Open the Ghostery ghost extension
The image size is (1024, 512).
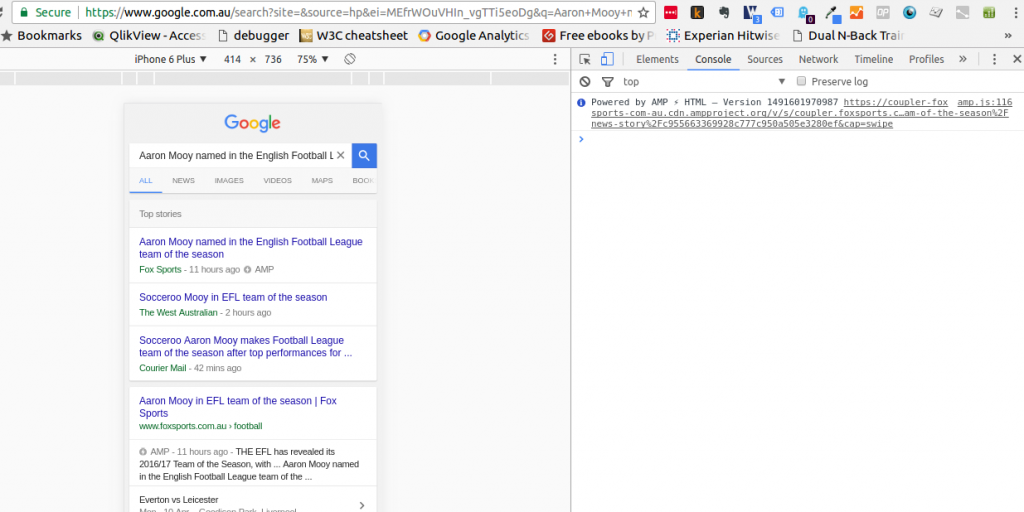[x=805, y=13]
